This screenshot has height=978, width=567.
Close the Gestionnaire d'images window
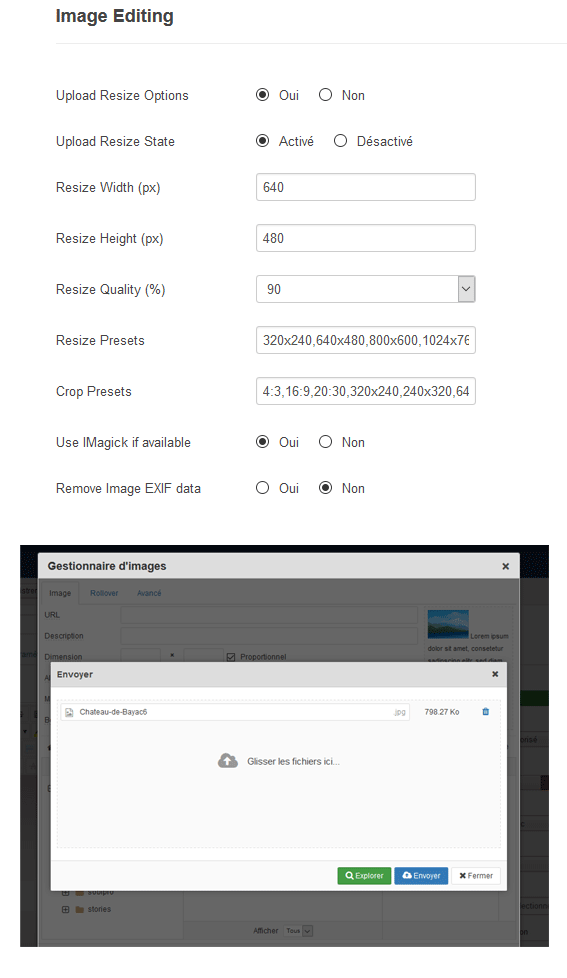pyautogui.click(x=506, y=566)
